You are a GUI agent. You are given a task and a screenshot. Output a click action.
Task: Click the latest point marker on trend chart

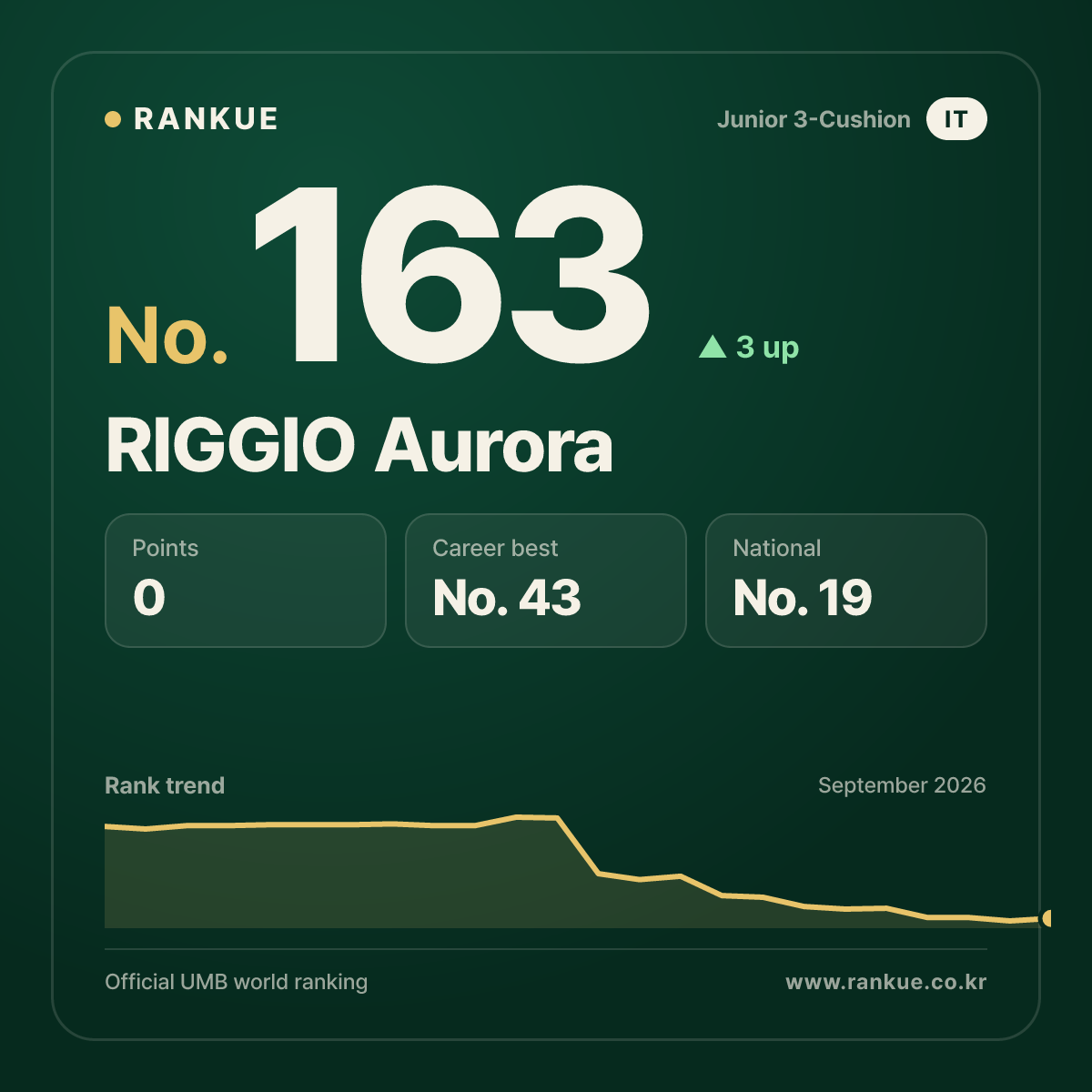[1046, 918]
